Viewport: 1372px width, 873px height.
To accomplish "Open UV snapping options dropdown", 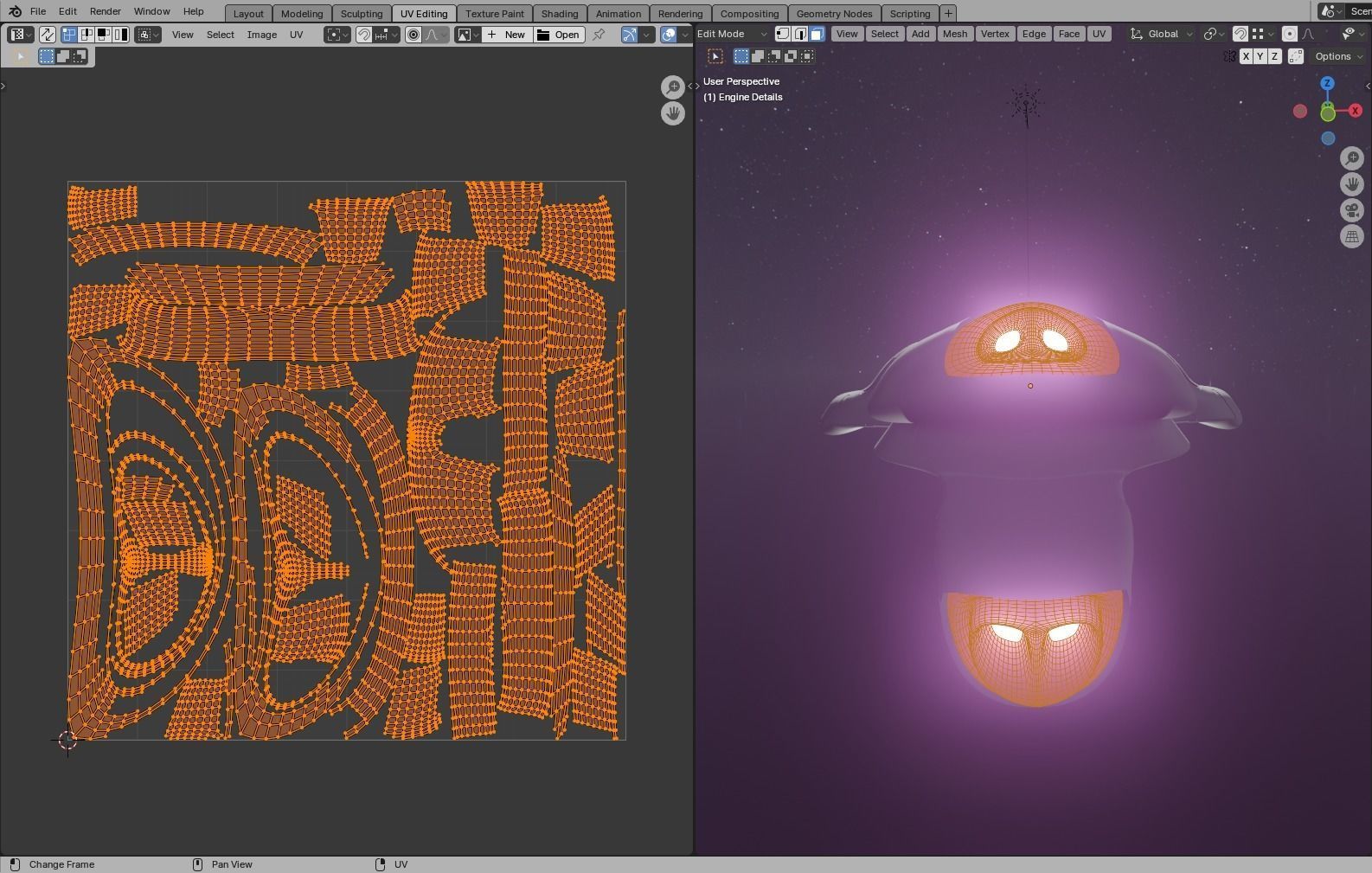I will [386, 35].
